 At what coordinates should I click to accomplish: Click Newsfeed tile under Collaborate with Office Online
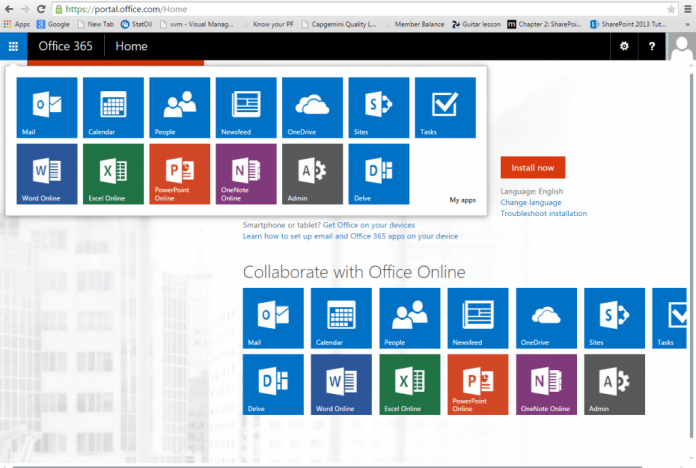[x=478, y=318]
